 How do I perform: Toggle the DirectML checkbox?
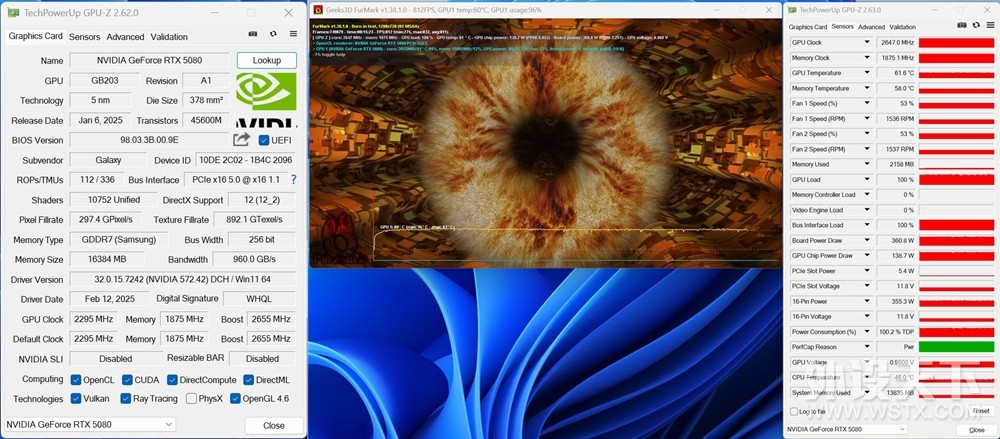pyautogui.click(x=249, y=380)
